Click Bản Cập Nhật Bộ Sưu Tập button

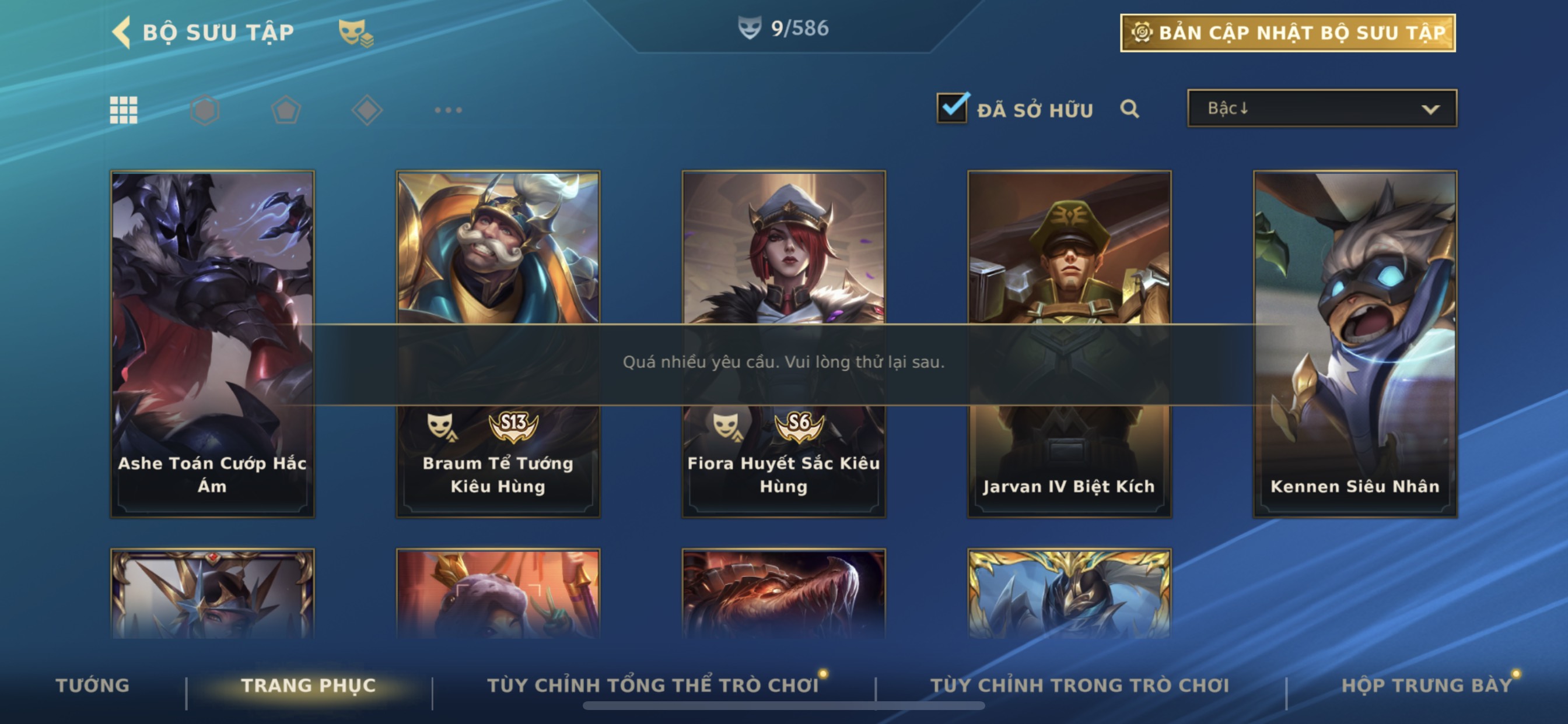click(1288, 33)
